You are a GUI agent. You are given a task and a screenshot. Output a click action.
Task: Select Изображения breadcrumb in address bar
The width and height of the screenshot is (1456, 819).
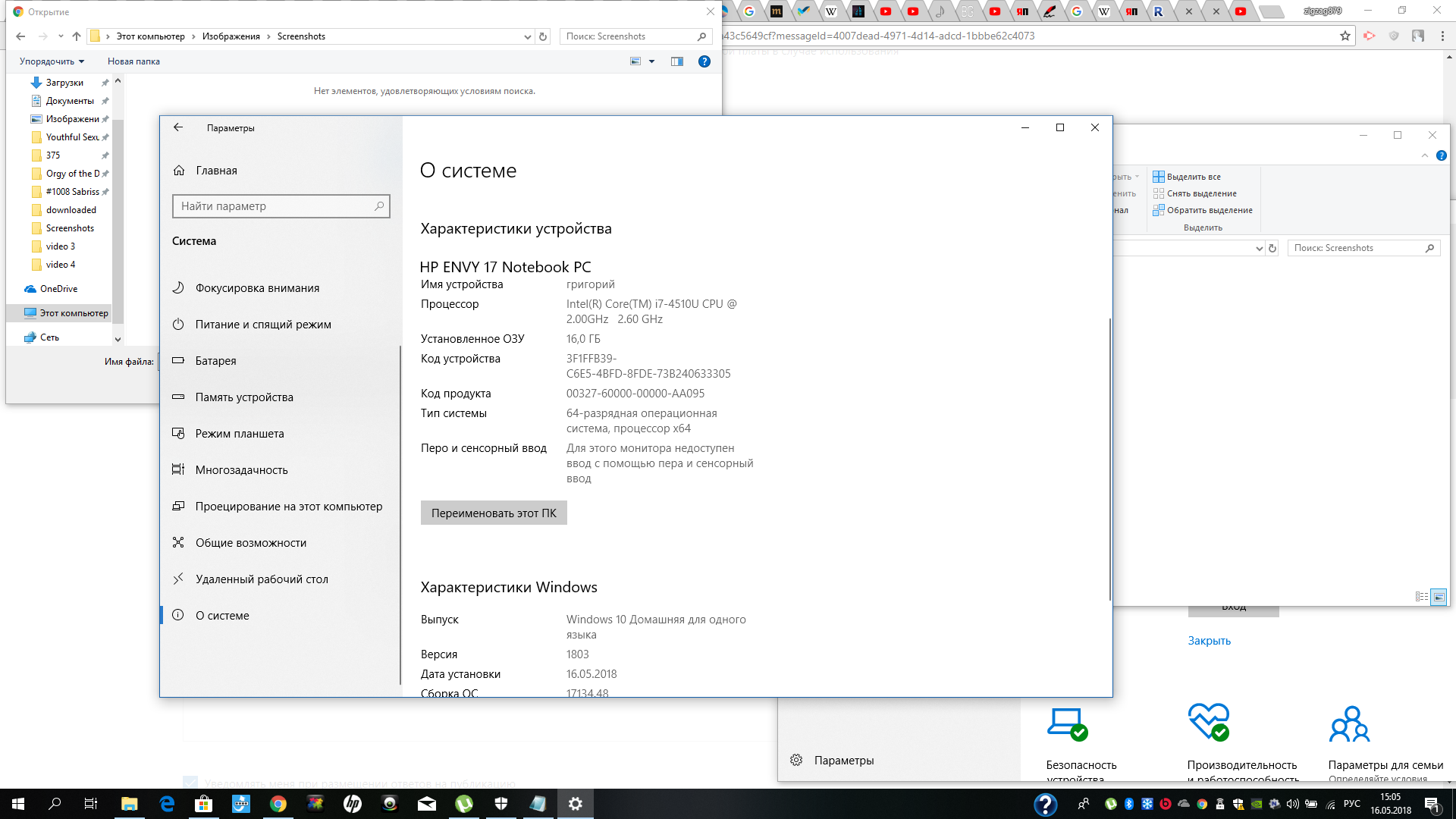(x=231, y=36)
